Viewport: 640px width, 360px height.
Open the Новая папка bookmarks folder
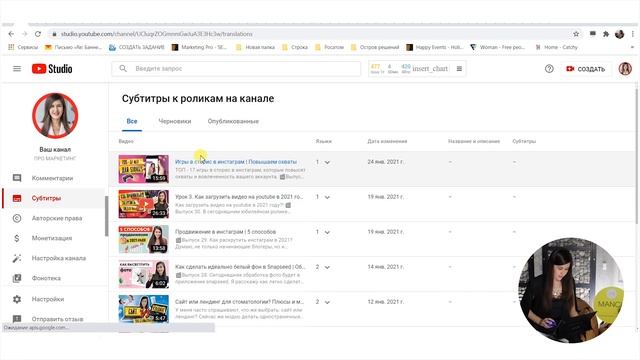point(256,47)
